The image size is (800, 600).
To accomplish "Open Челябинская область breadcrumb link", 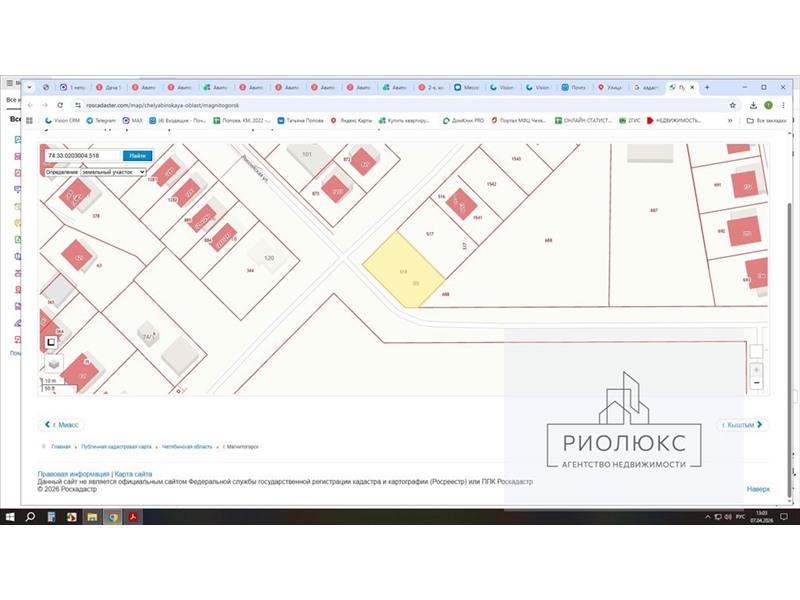I will (x=188, y=447).
